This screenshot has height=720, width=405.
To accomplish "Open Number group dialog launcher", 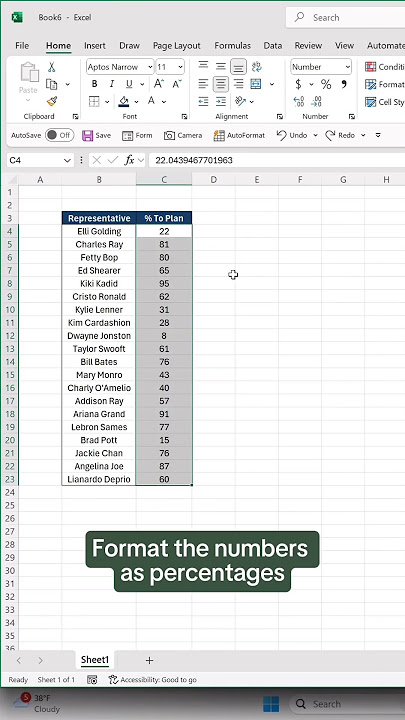I will 351,117.
